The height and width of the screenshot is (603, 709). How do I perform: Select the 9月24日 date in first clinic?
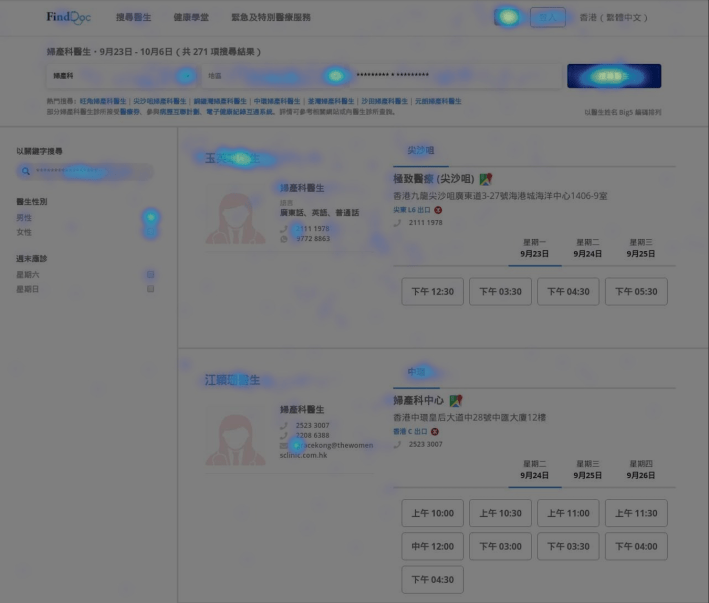[589, 248]
